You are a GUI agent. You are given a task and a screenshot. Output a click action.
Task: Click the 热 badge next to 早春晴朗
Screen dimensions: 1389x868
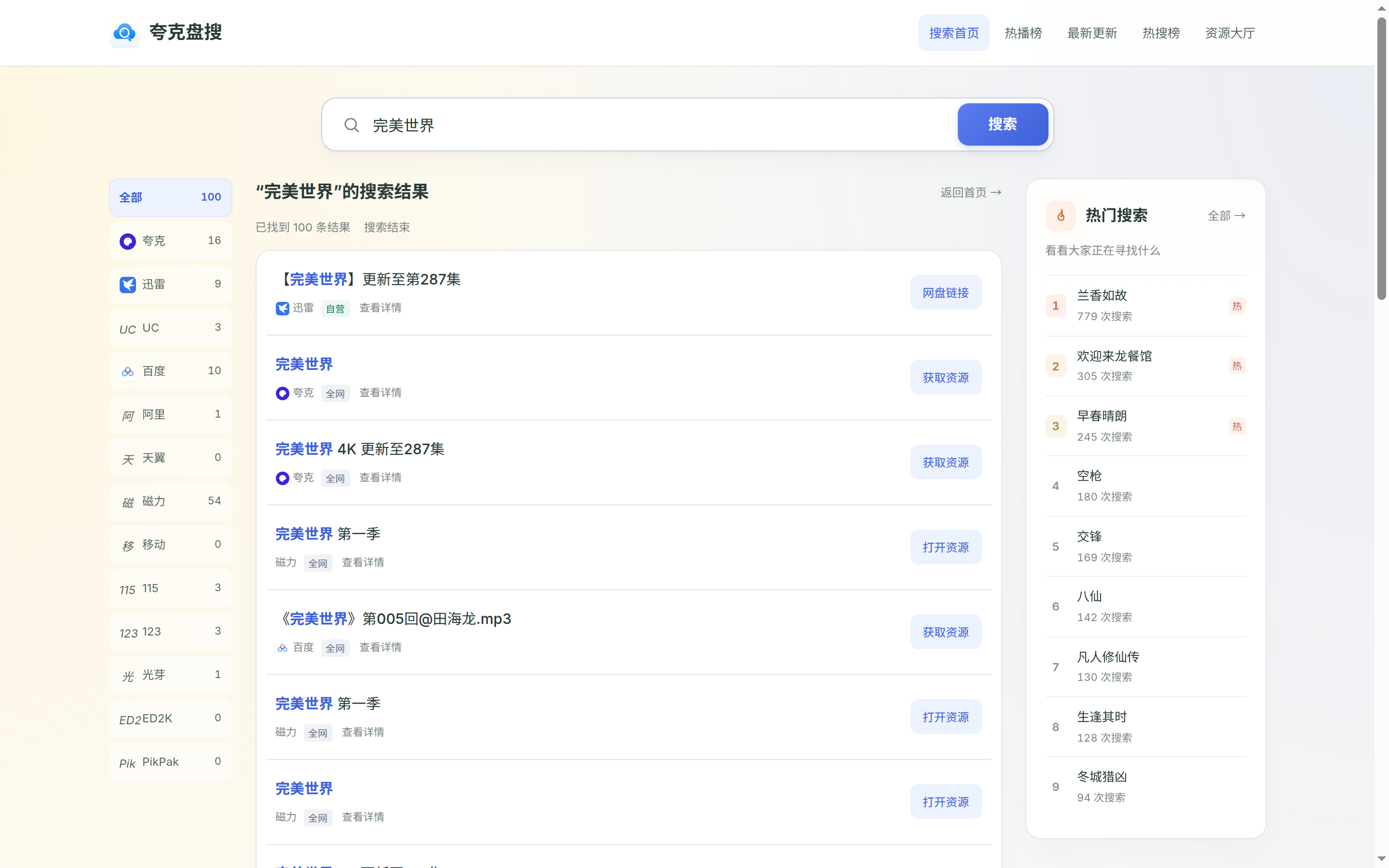(1237, 427)
